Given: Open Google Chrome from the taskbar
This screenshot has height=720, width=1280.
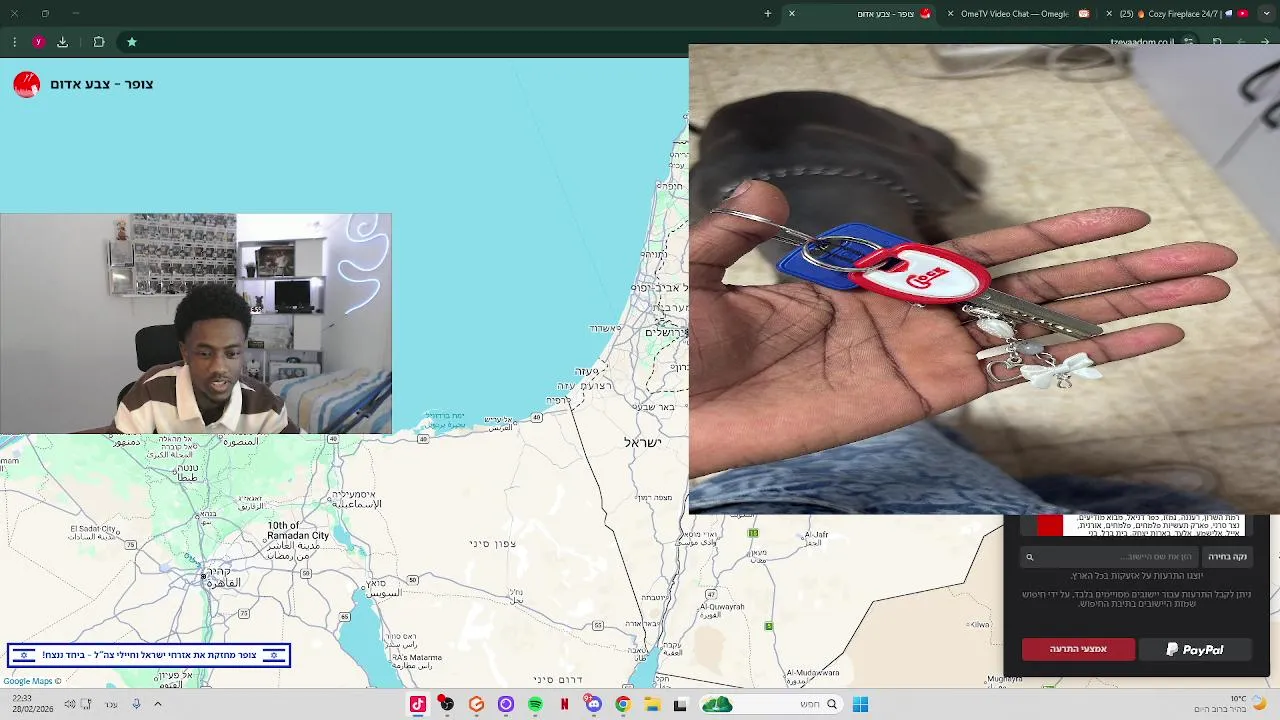Looking at the screenshot, I should click(623, 704).
